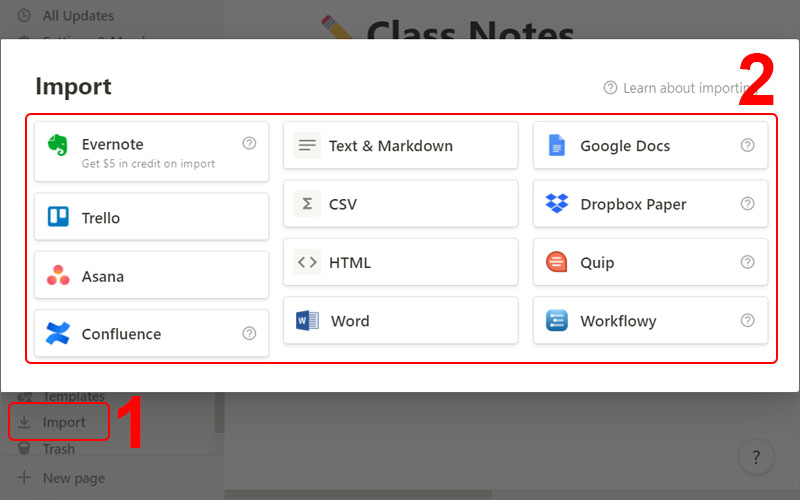Choose CSV import option
The width and height of the screenshot is (800, 500).
click(x=400, y=204)
